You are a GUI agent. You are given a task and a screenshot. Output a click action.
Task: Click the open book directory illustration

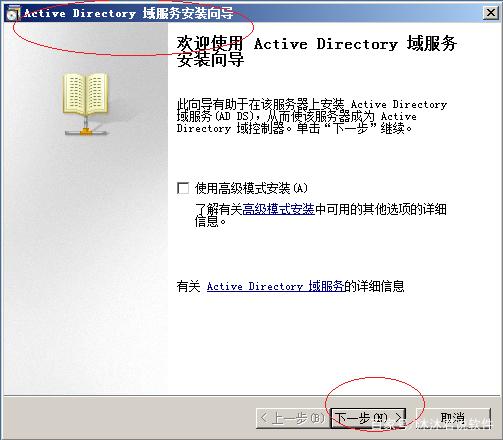[85, 94]
